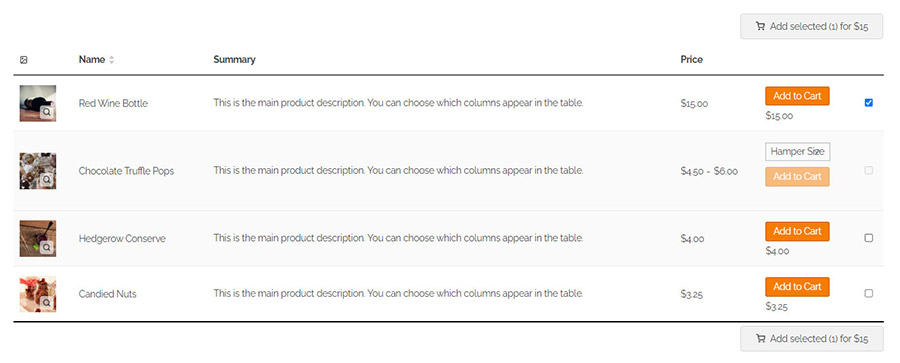Add Candied Nuts to cart

pos(797,287)
